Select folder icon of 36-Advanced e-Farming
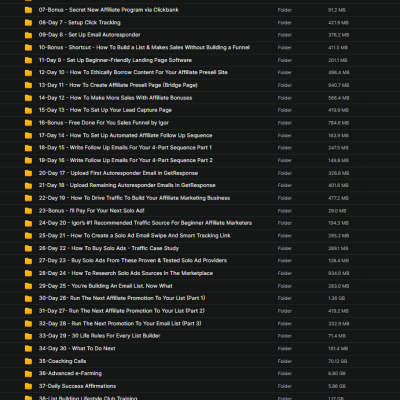 (29, 374)
